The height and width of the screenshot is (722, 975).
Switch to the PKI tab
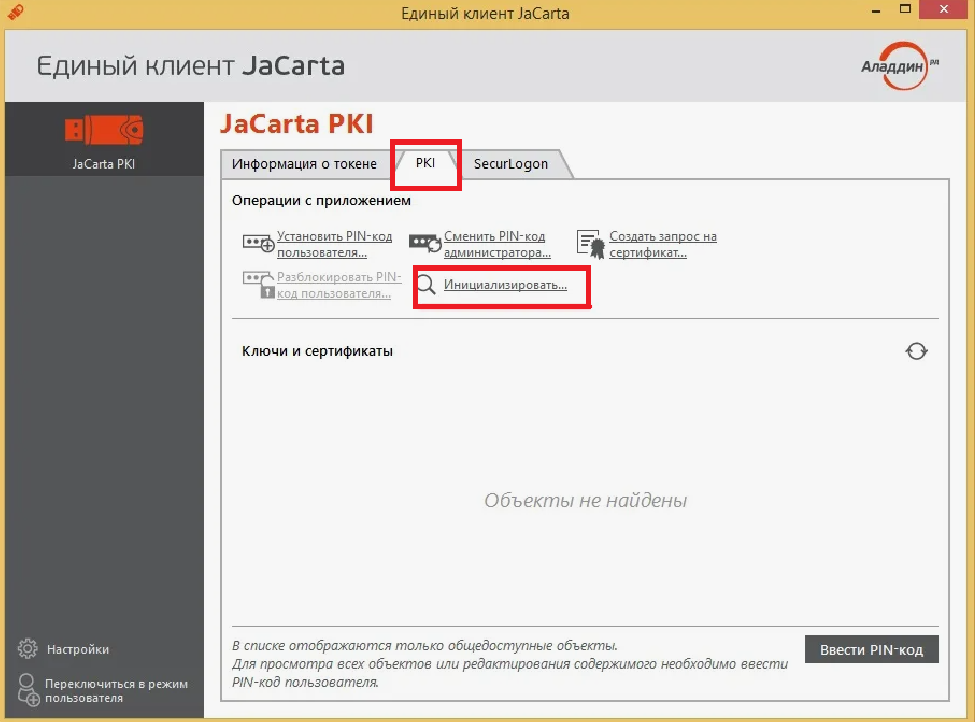pyautogui.click(x=425, y=163)
